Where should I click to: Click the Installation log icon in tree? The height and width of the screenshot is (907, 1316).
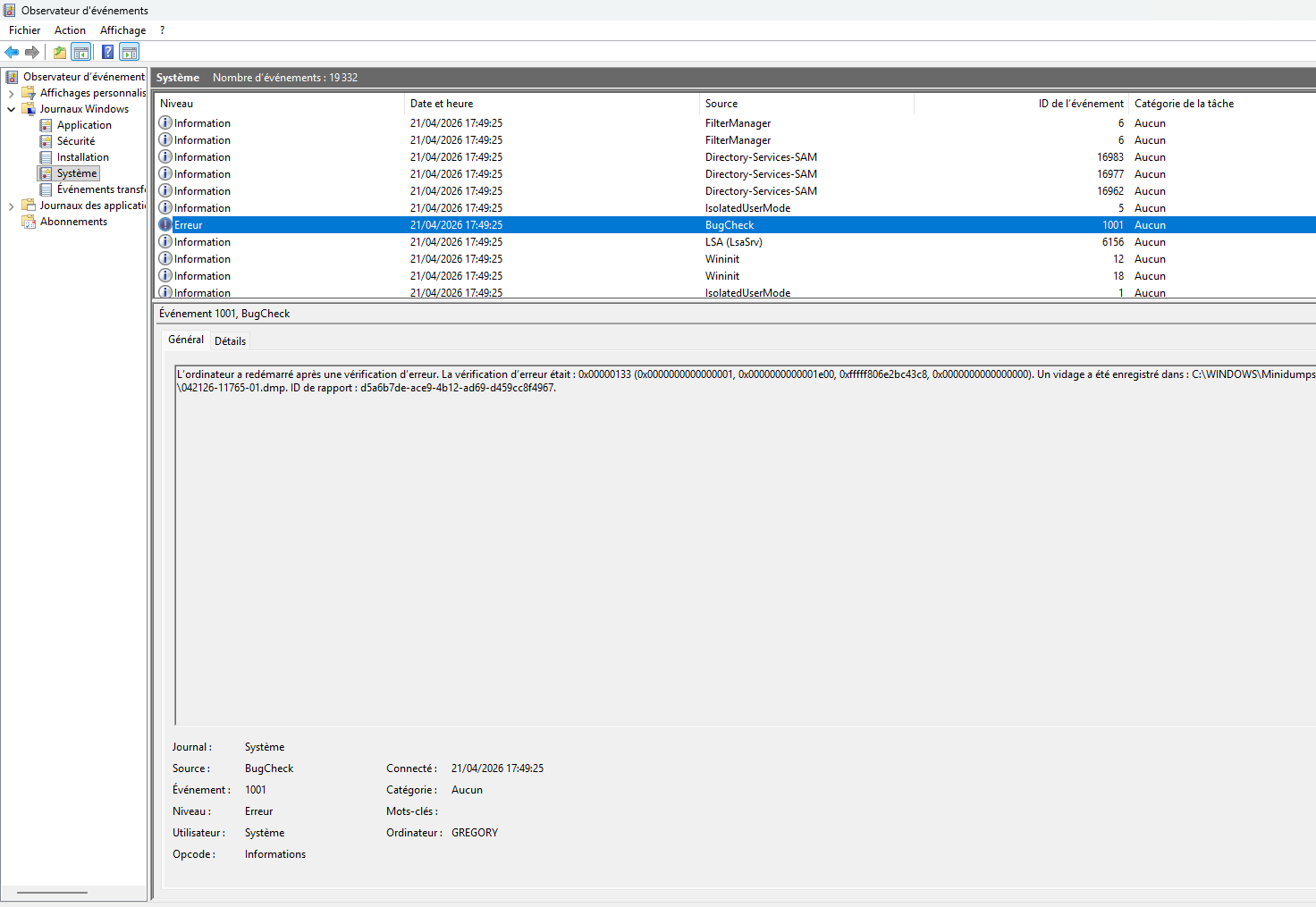[46, 157]
